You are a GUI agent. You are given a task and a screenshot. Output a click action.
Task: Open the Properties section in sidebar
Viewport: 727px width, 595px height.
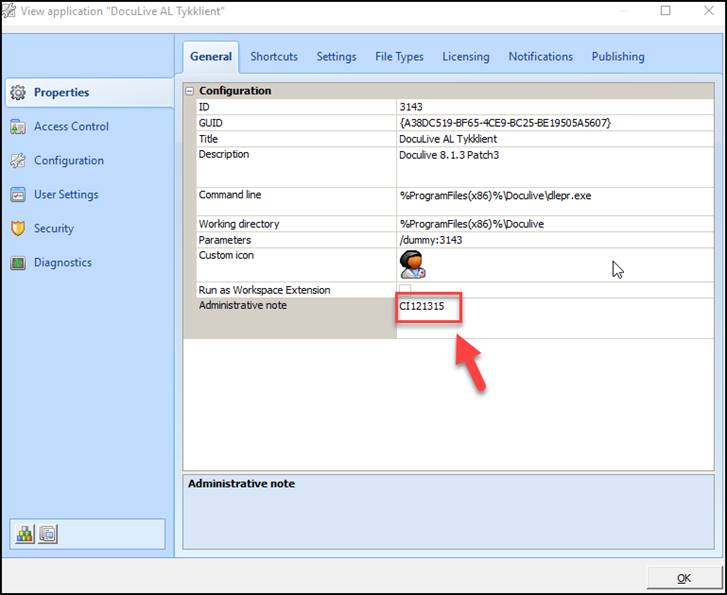click(x=61, y=93)
